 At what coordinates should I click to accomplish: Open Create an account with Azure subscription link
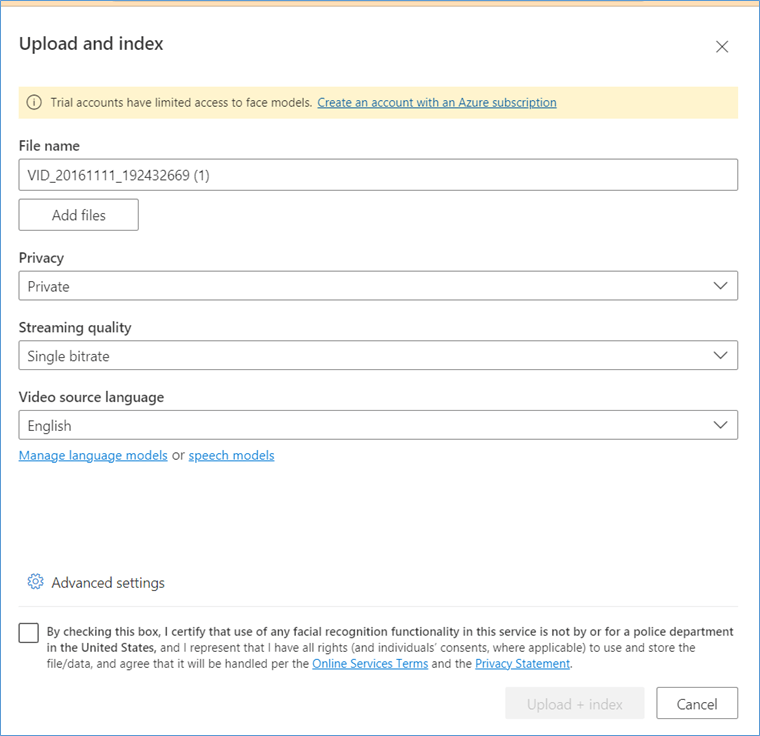[437, 103]
